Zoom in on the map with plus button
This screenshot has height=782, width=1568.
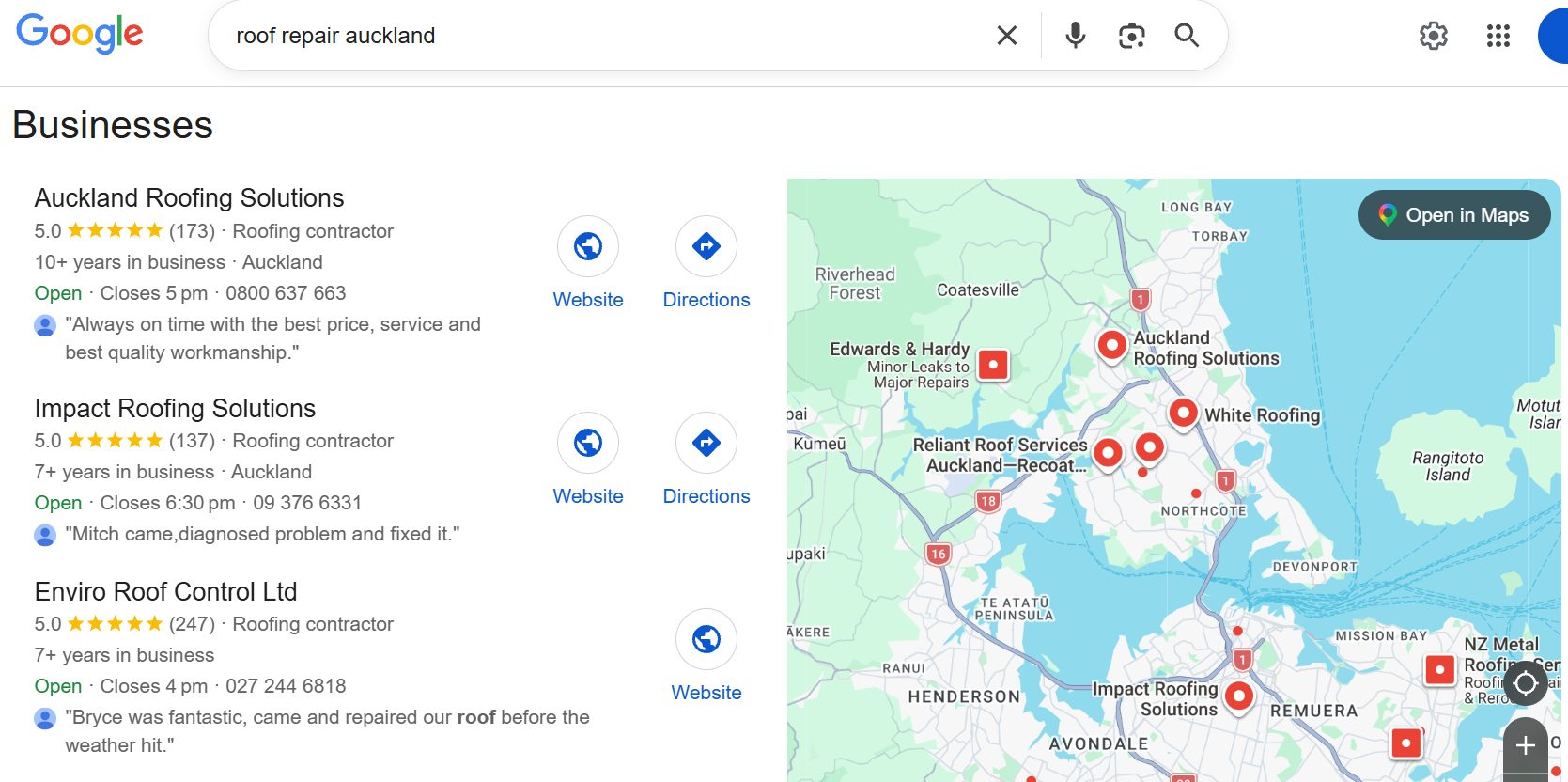[1525, 746]
